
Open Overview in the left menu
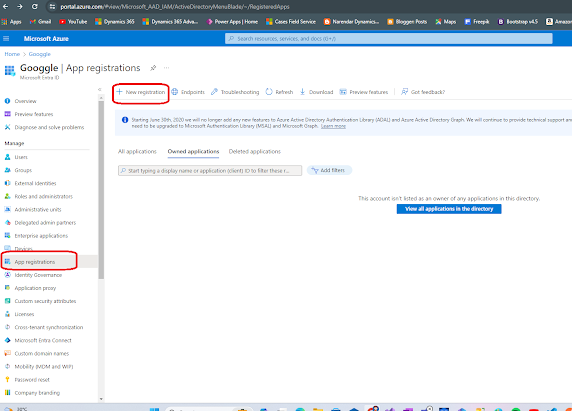click(x=26, y=101)
